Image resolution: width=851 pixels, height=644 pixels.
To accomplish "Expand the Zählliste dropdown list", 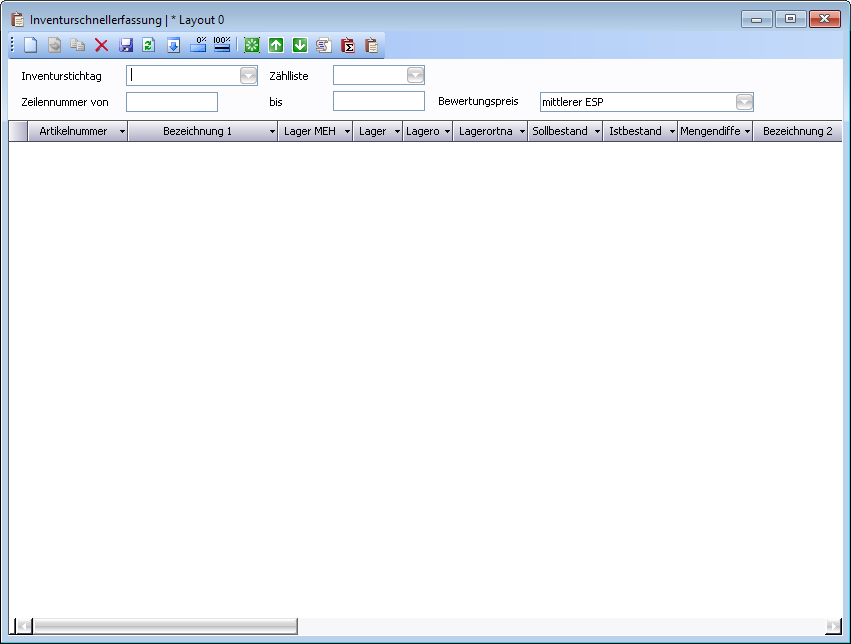I will tap(415, 76).
